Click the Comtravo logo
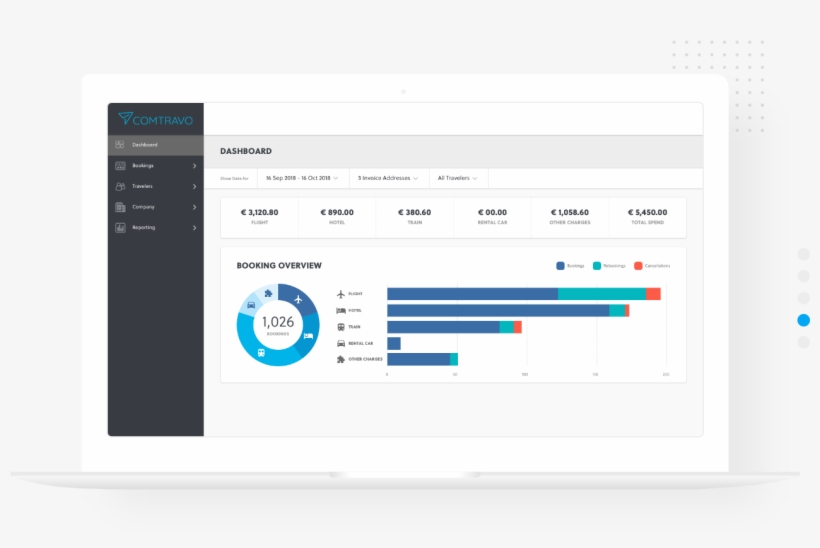Viewport: 820px width, 548px height. click(x=155, y=119)
